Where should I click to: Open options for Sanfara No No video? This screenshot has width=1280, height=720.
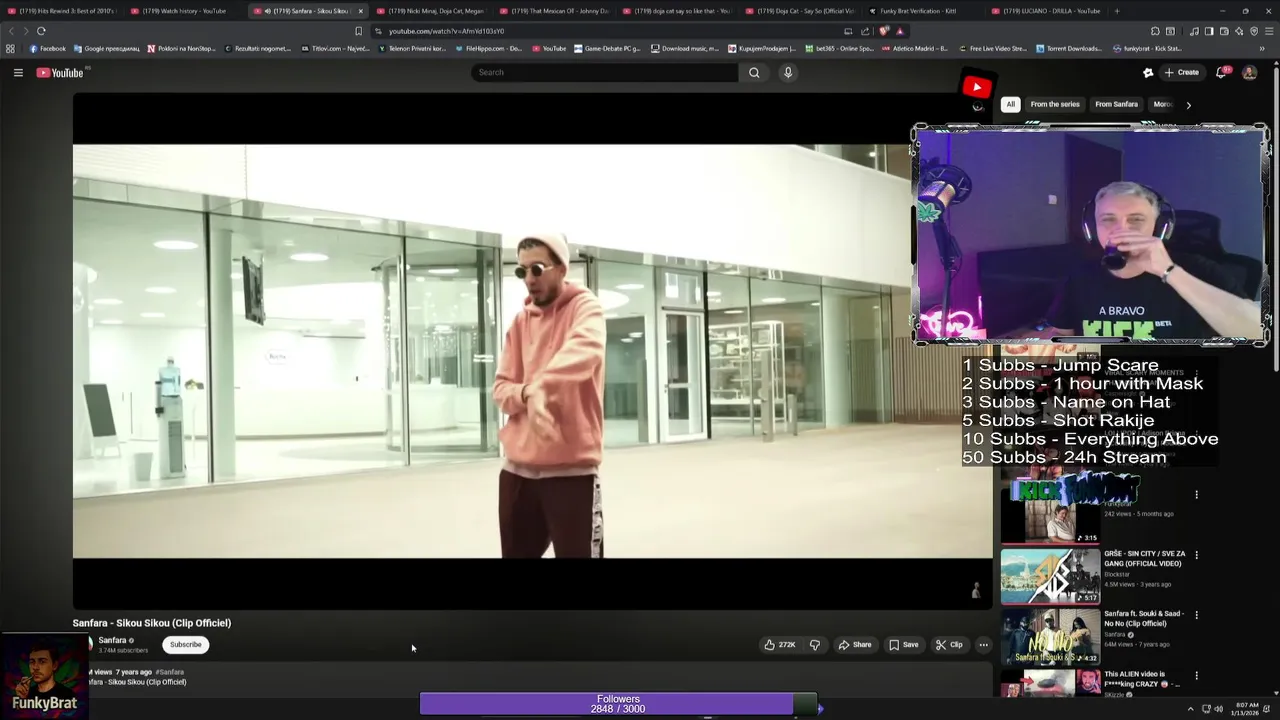tap(1196, 615)
